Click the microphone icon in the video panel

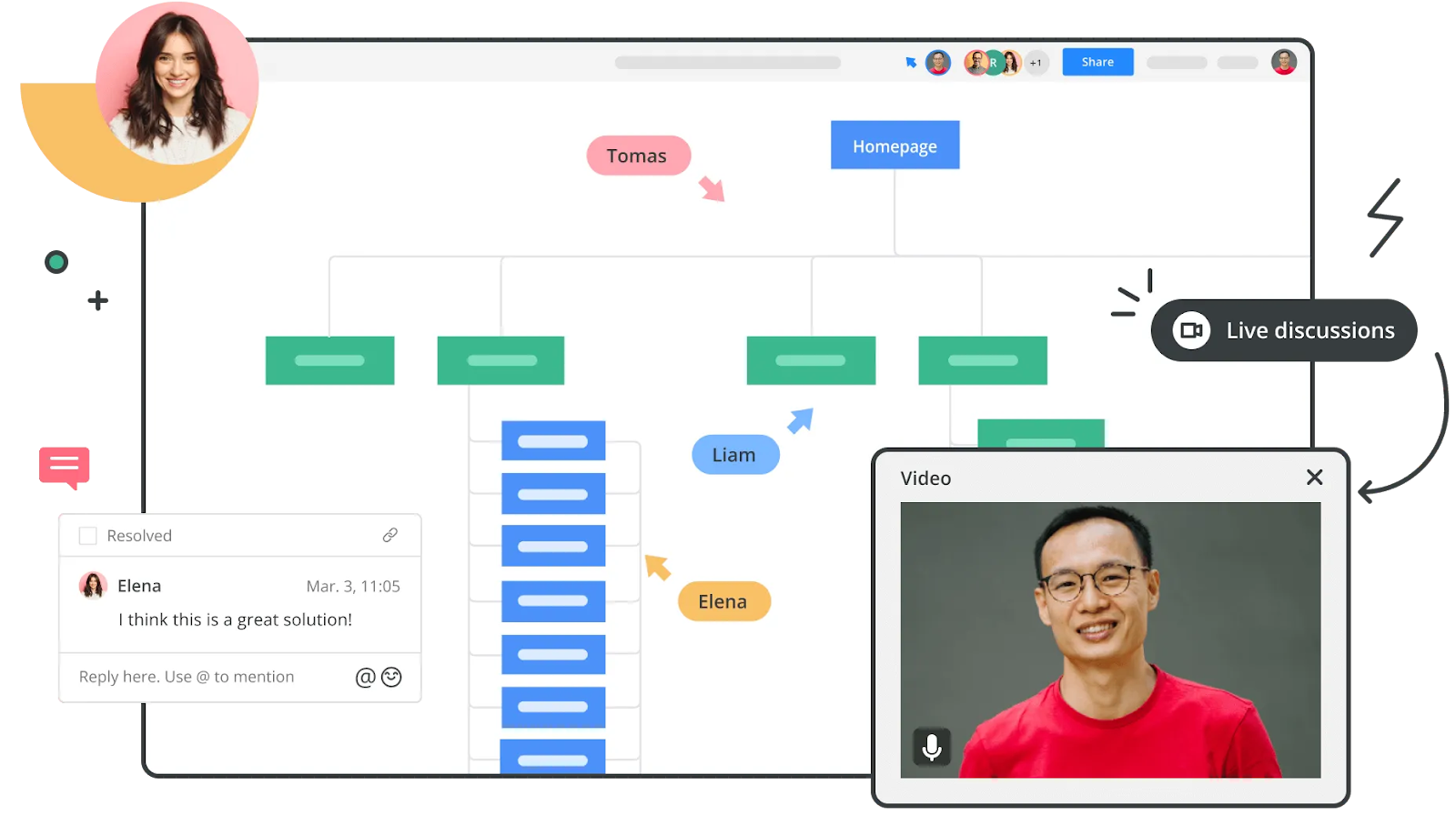pos(932,747)
